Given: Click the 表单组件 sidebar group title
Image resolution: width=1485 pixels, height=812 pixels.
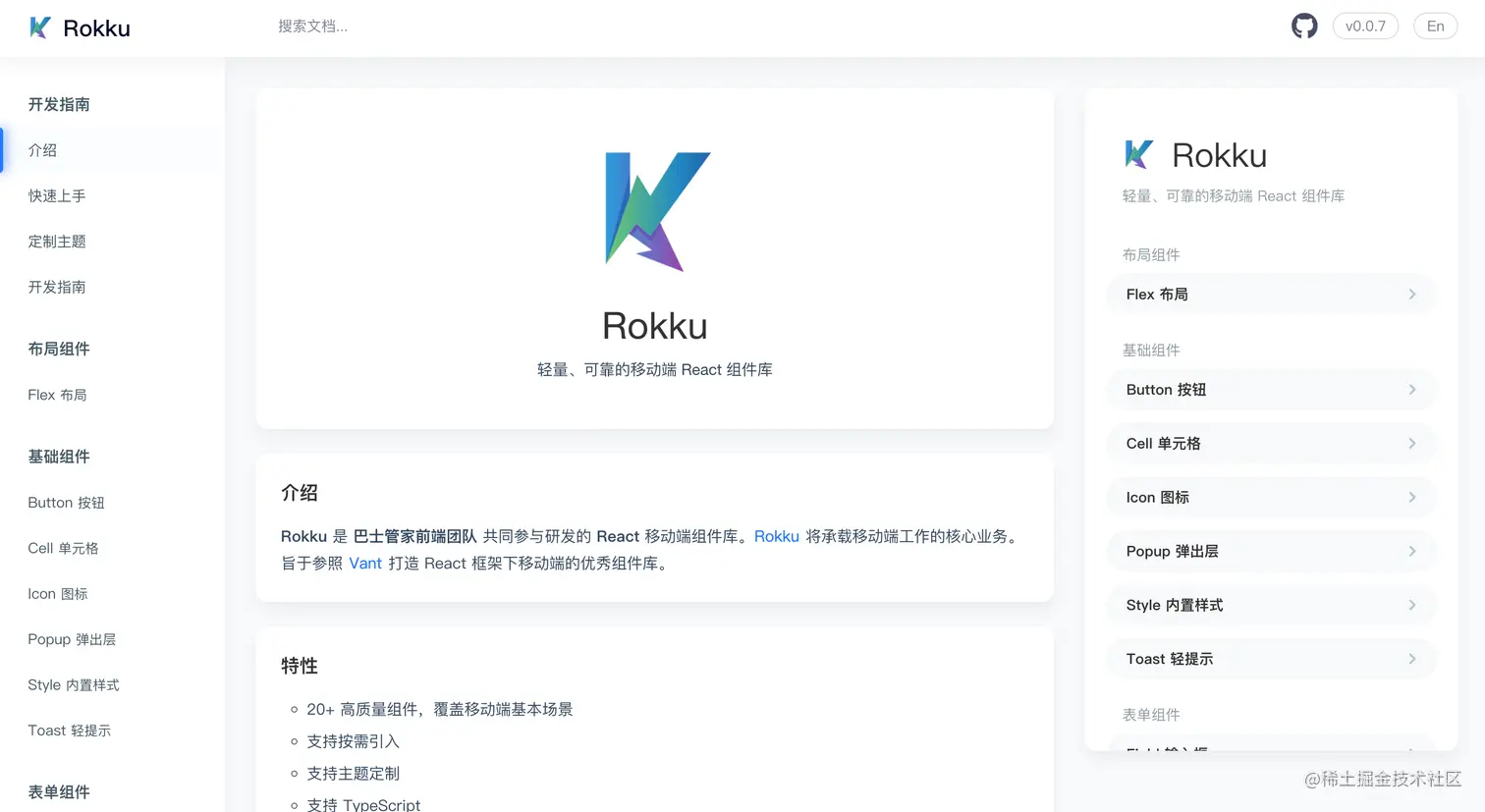Looking at the screenshot, I should 59,792.
